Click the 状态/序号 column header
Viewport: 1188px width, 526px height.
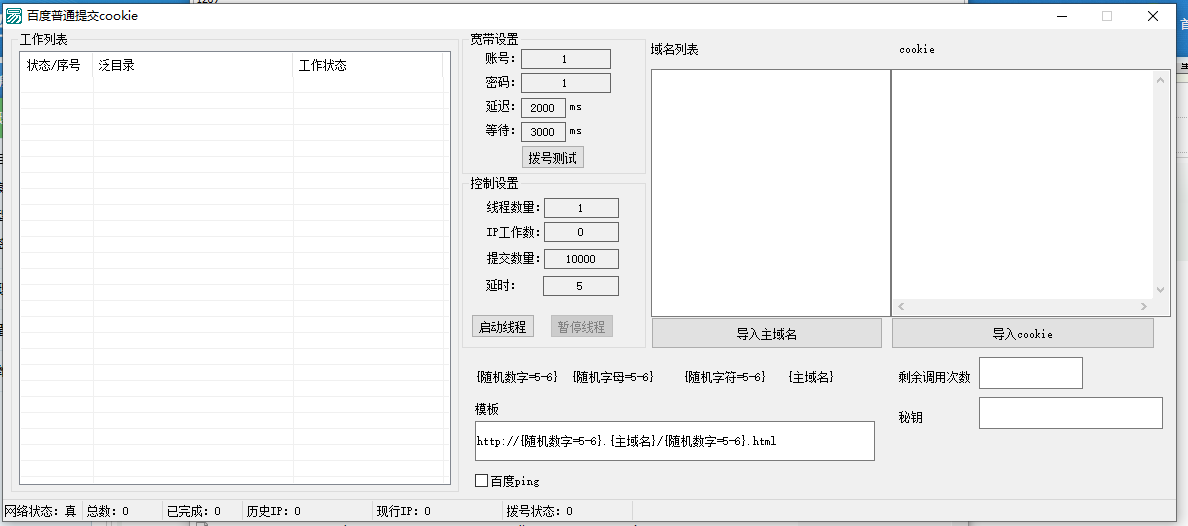[56, 65]
